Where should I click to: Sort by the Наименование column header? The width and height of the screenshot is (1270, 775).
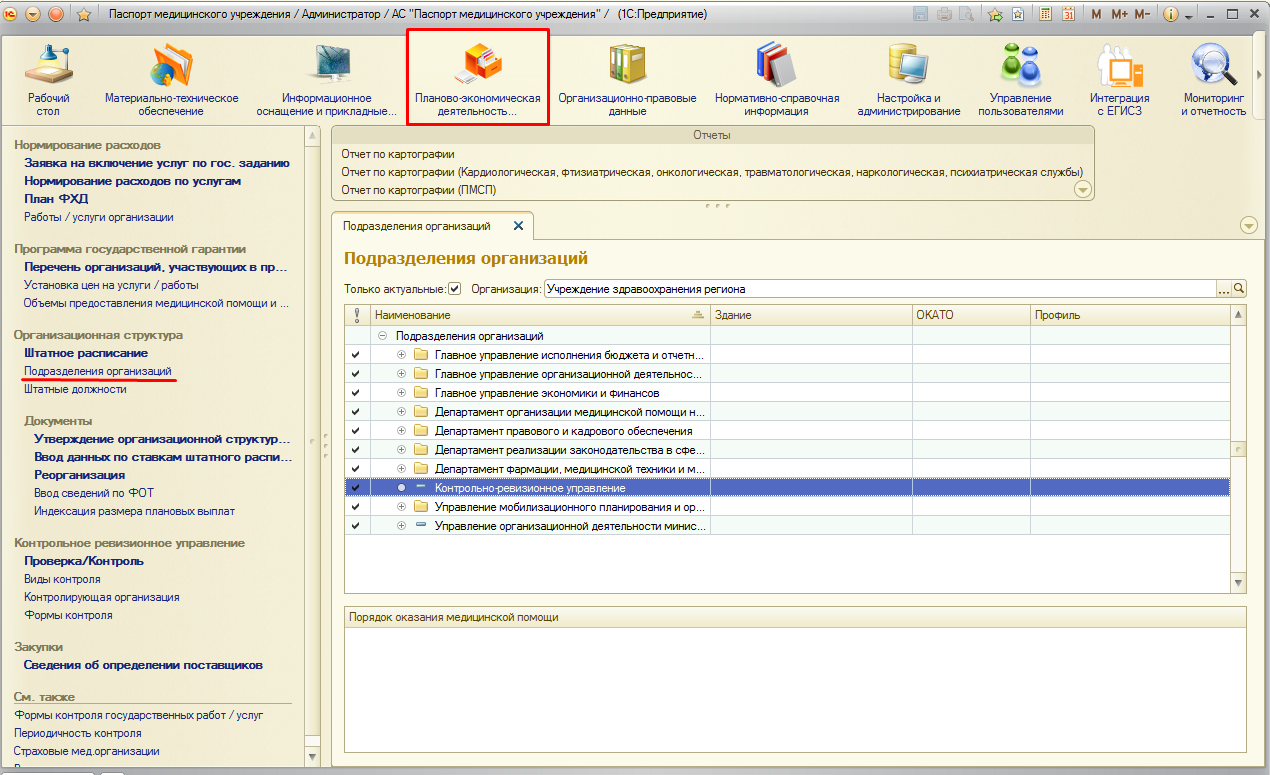tap(412, 315)
